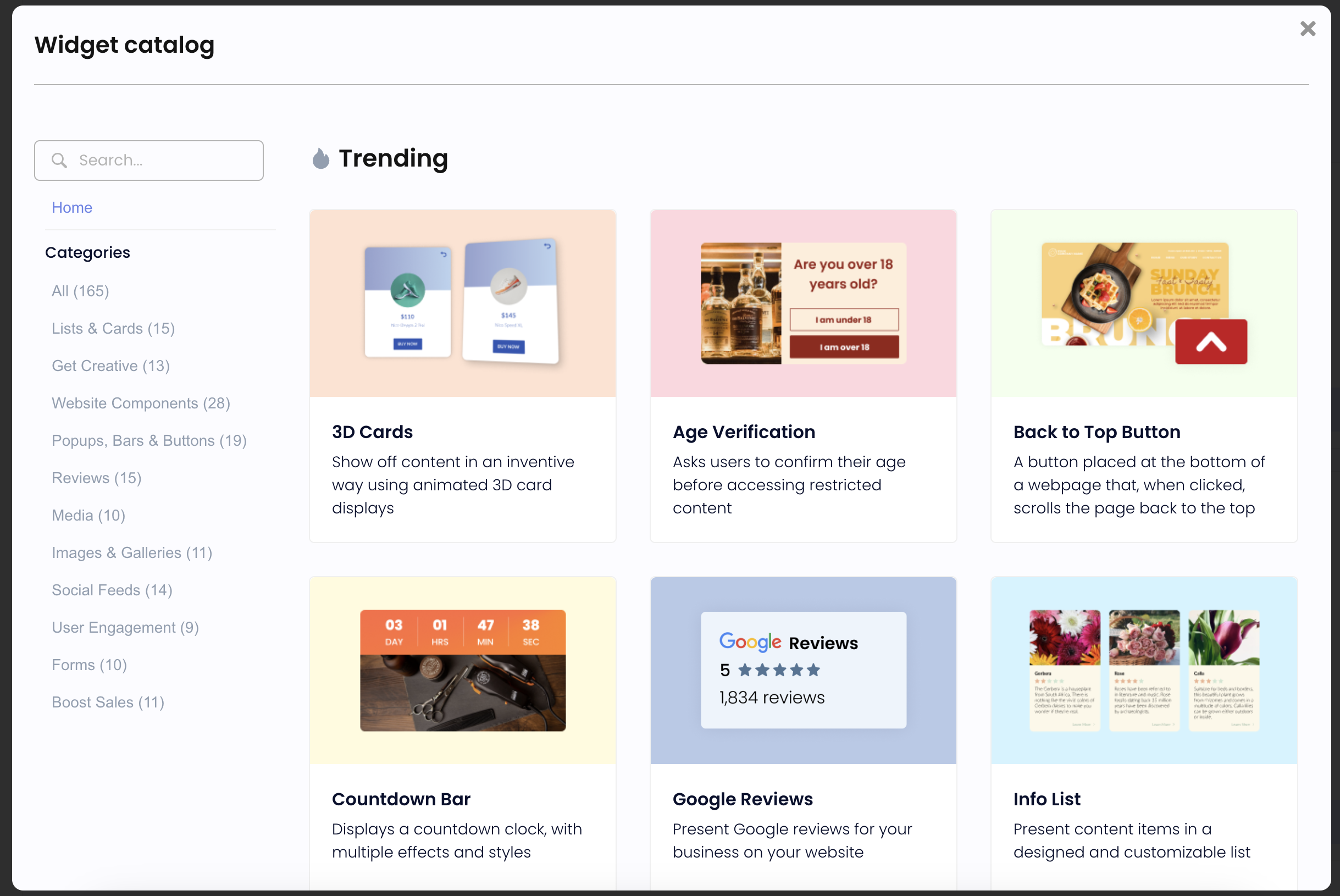Open the Boost Sales category
Viewport: 1340px width, 896px height.
(107, 703)
